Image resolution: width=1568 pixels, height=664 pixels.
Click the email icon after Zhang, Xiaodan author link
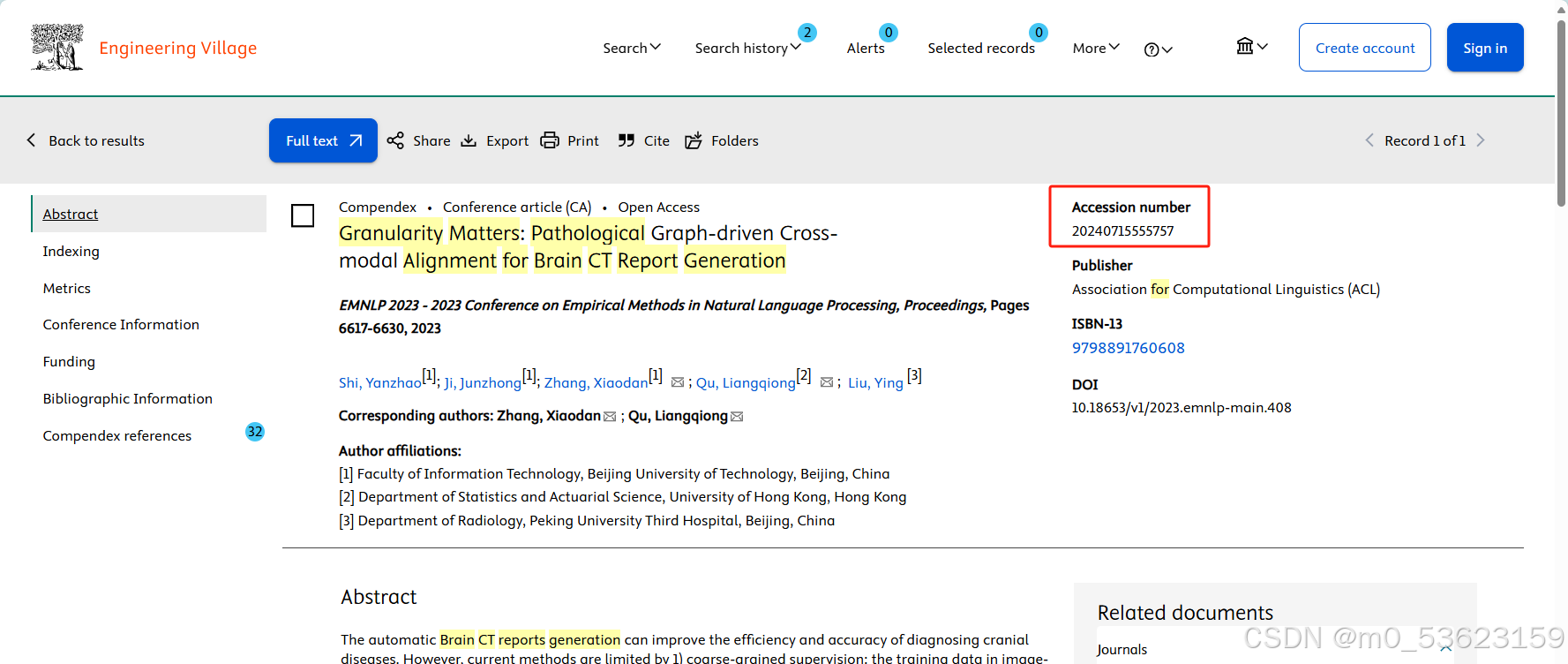[x=678, y=382]
